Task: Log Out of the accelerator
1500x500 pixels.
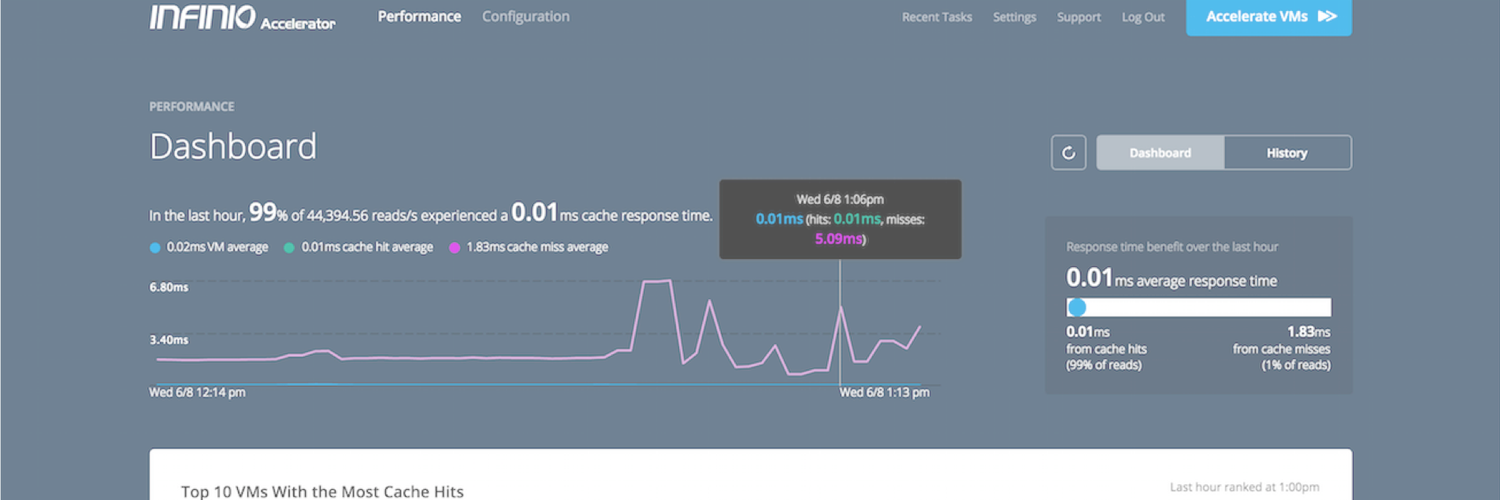Action: 1143,17
